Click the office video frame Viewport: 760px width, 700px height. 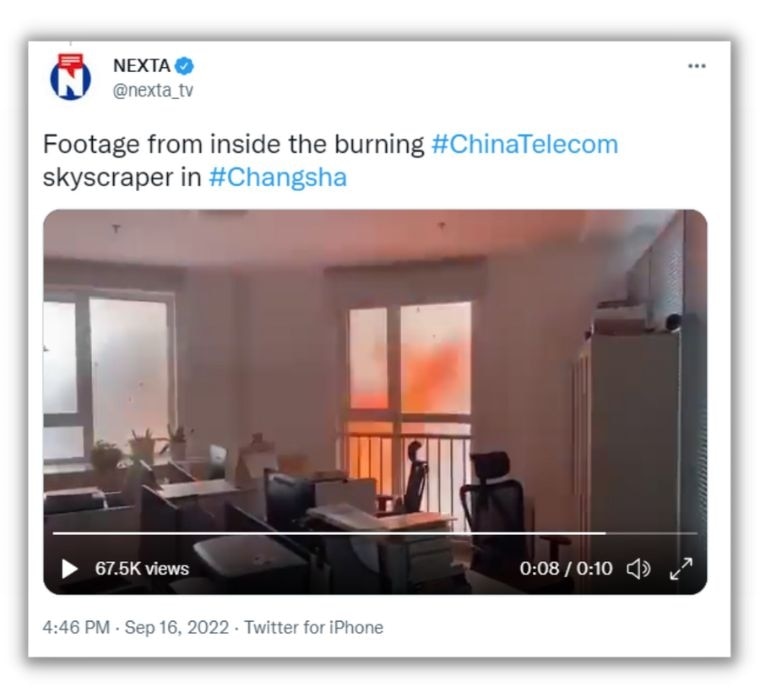[375, 402]
